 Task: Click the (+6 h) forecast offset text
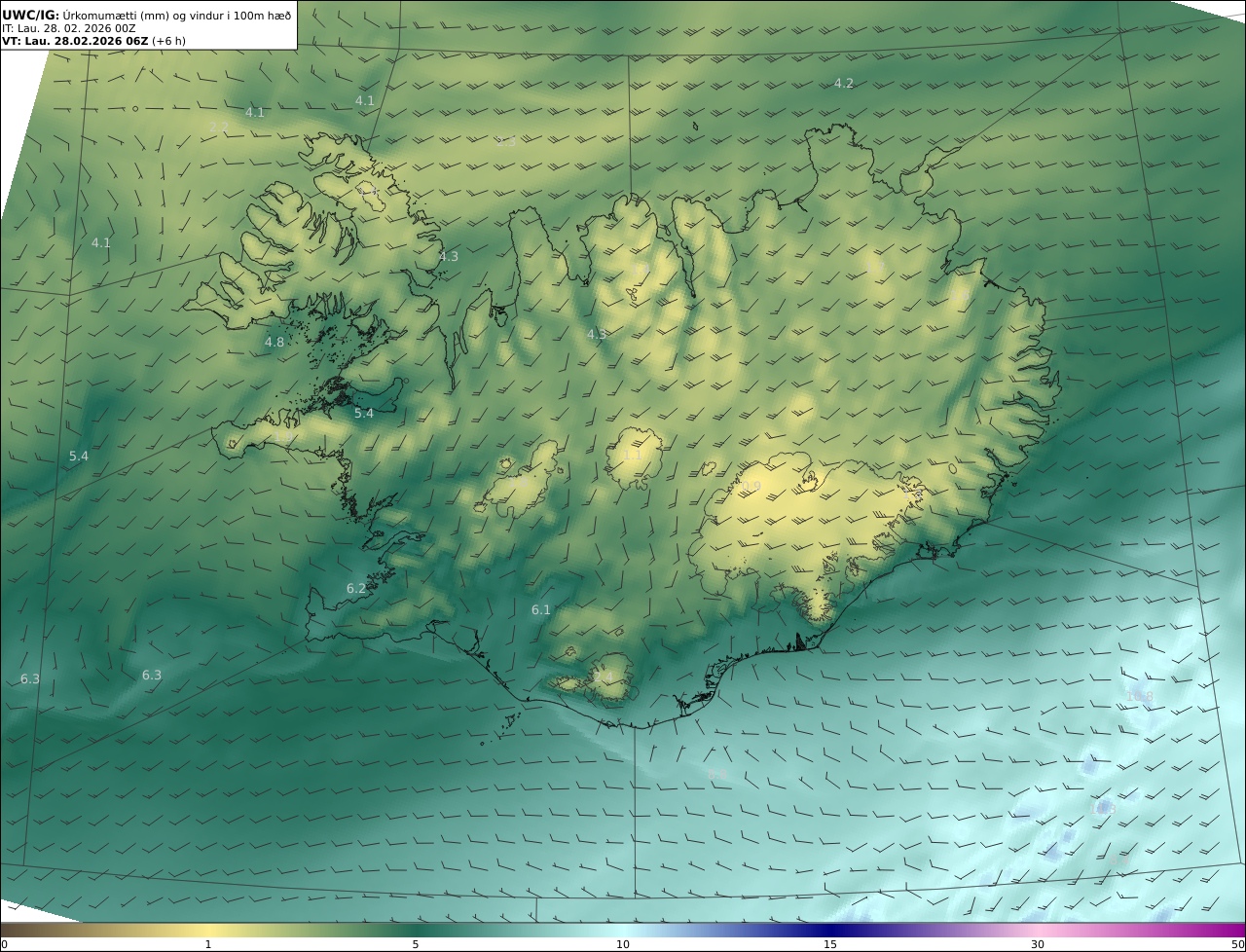click(168, 41)
